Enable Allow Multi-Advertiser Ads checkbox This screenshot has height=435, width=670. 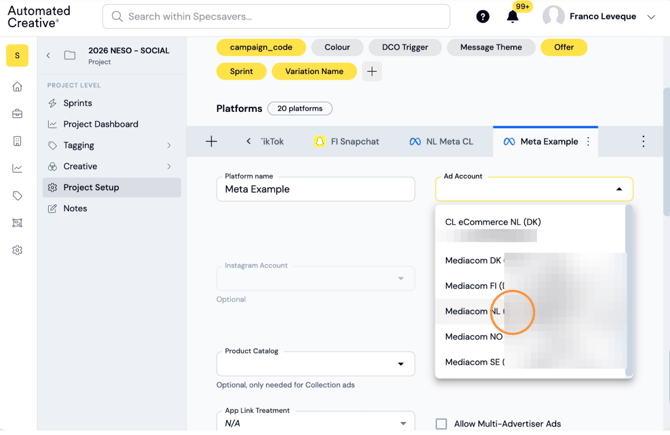coord(441,424)
